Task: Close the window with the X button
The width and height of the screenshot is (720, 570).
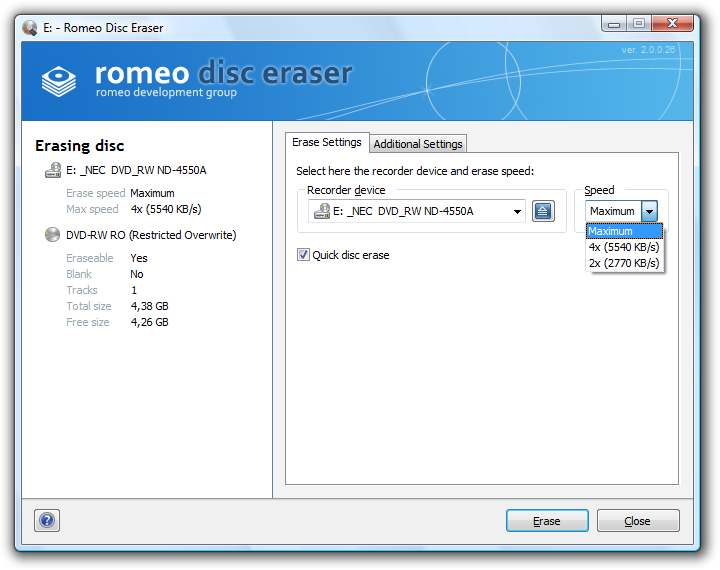Action: (x=672, y=23)
